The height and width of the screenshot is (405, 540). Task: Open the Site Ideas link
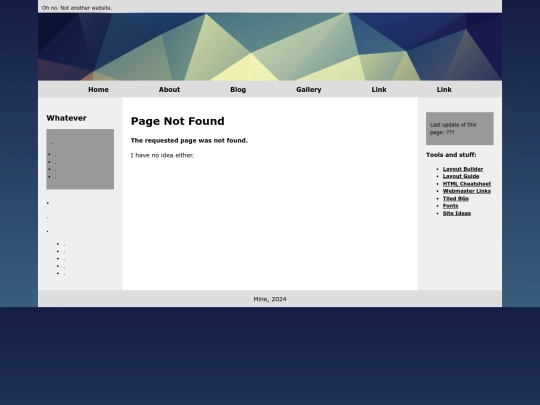(457, 214)
